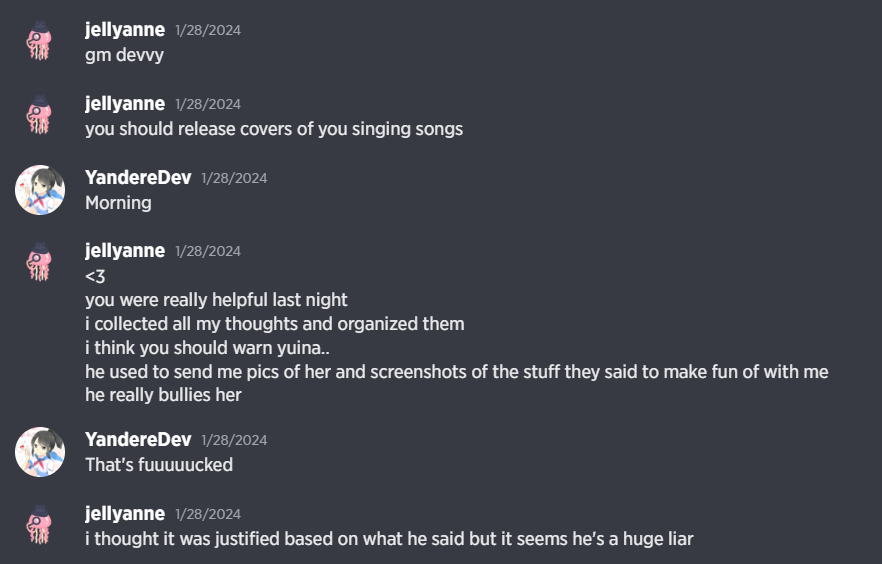Click the timestamp on YandereDev's "That's fuuuuucked" message

click(x=234, y=441)
